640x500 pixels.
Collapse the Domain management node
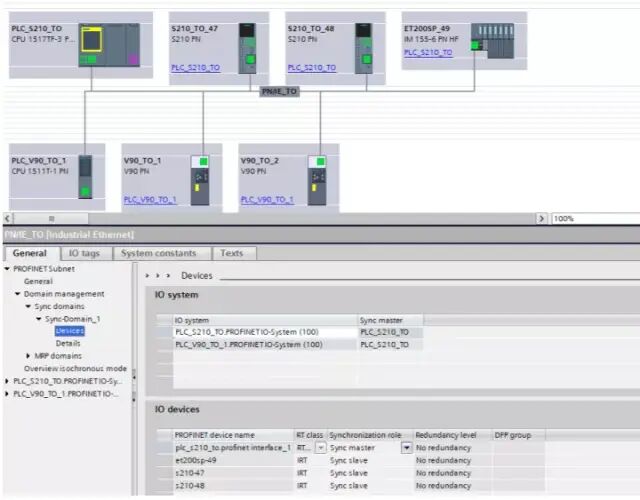click(18, 294)
